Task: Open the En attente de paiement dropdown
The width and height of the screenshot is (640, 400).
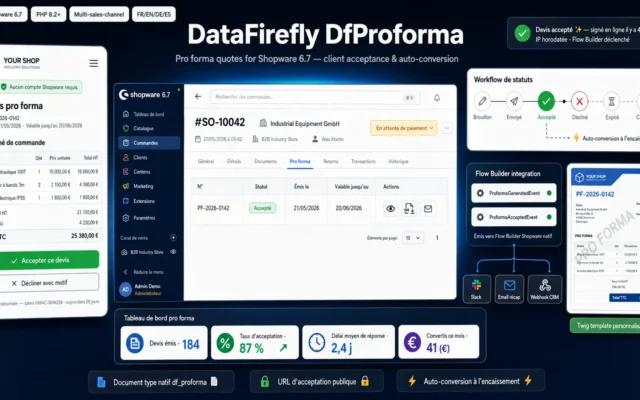Action: 404,128
